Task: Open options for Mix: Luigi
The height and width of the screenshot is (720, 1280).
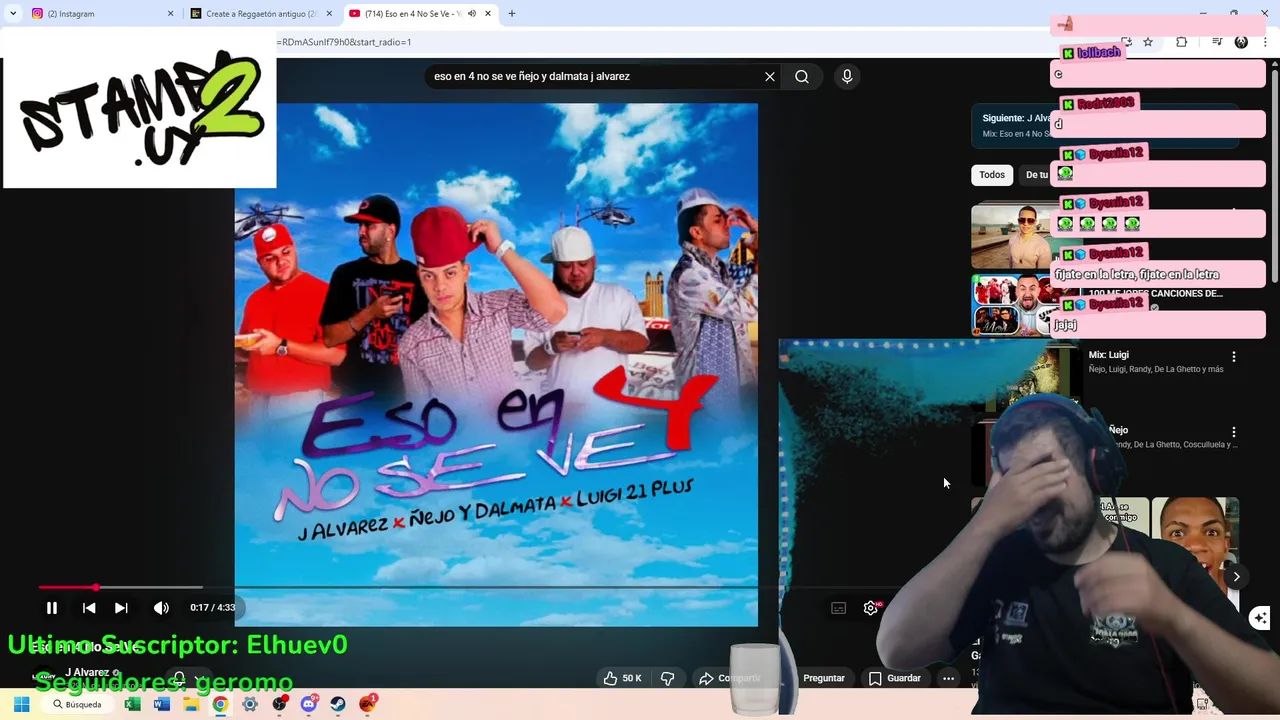Action: pyautogui.click(x=1234, y=356)
